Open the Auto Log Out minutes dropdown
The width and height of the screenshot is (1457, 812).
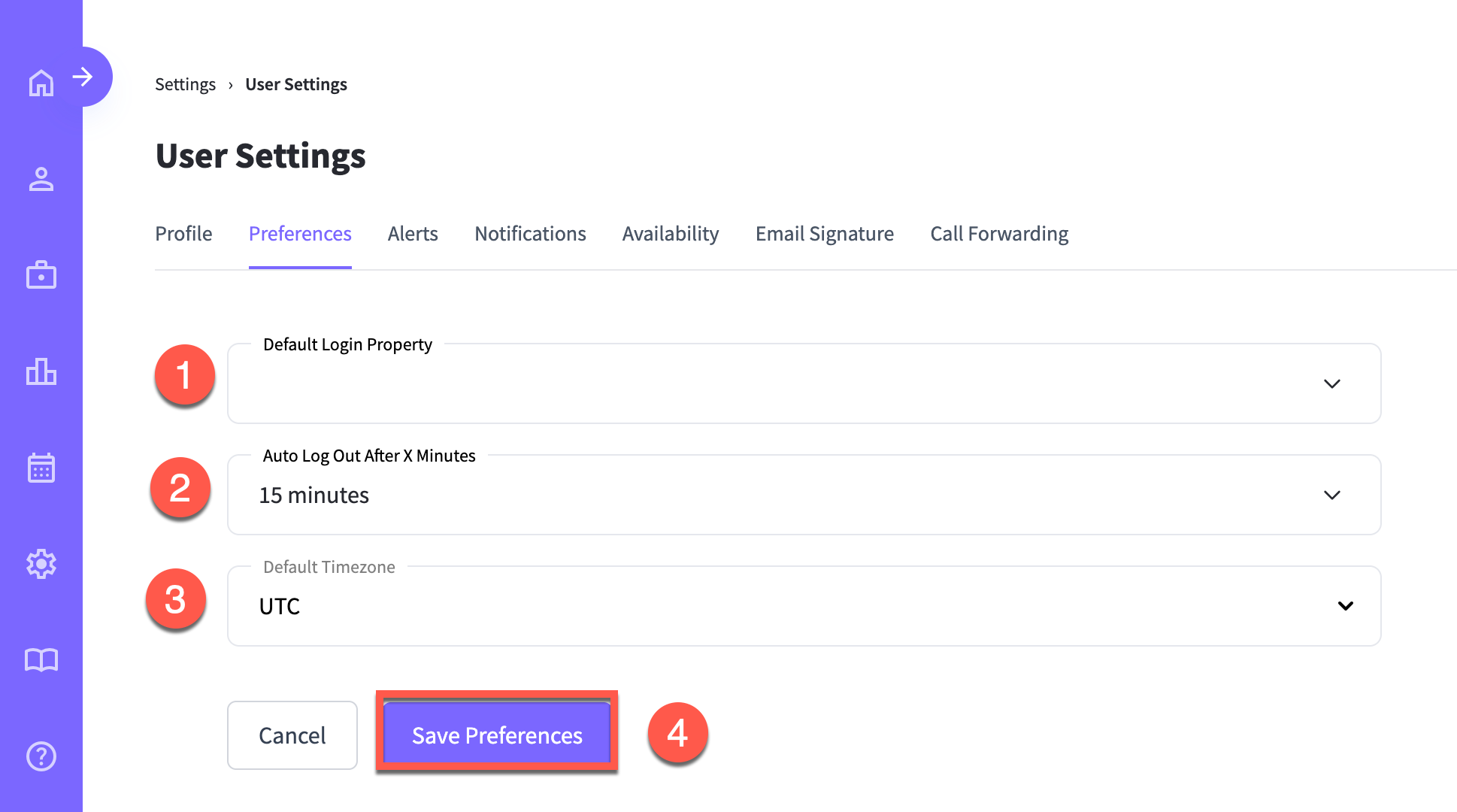804,495
